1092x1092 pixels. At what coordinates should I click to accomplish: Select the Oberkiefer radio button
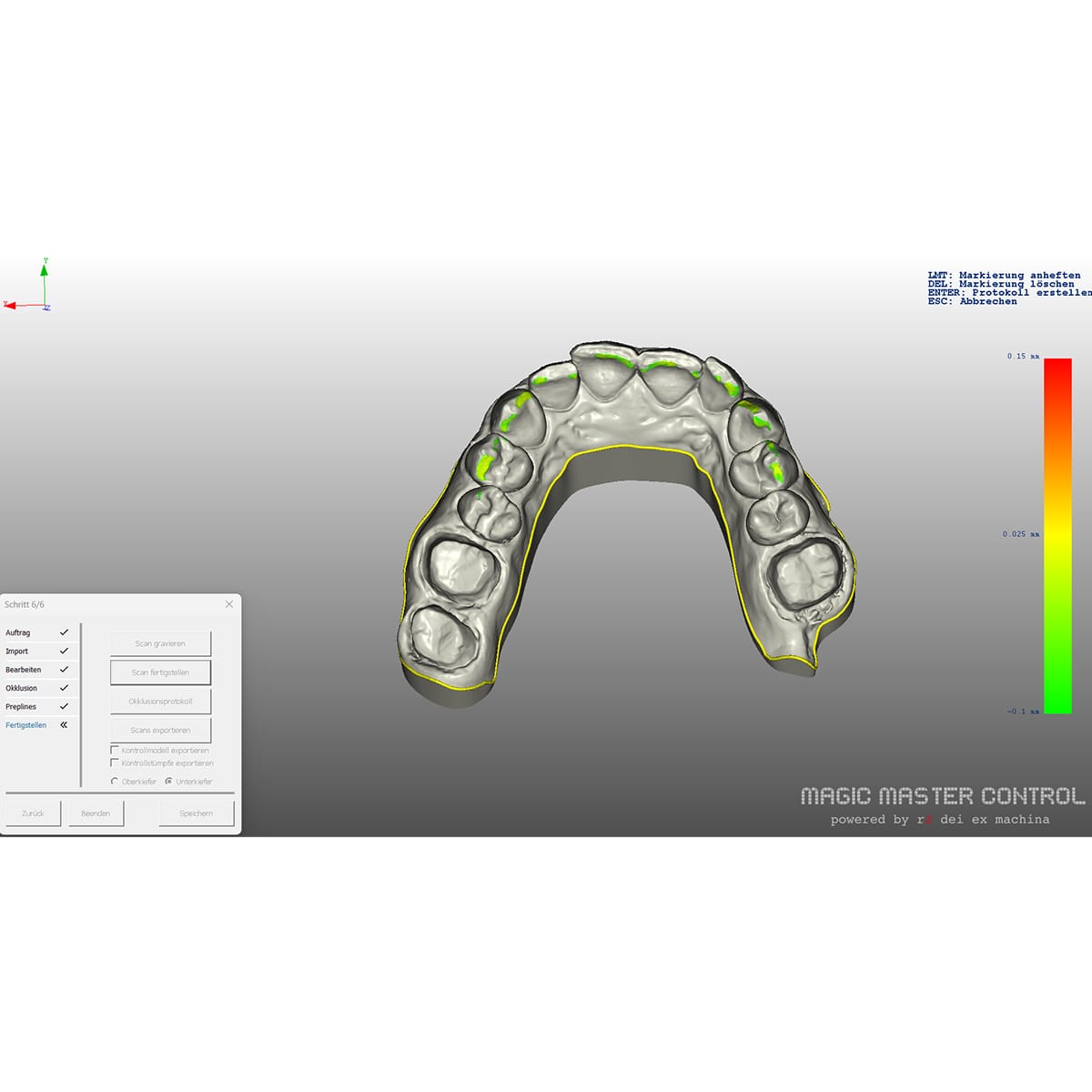(115, 782)
